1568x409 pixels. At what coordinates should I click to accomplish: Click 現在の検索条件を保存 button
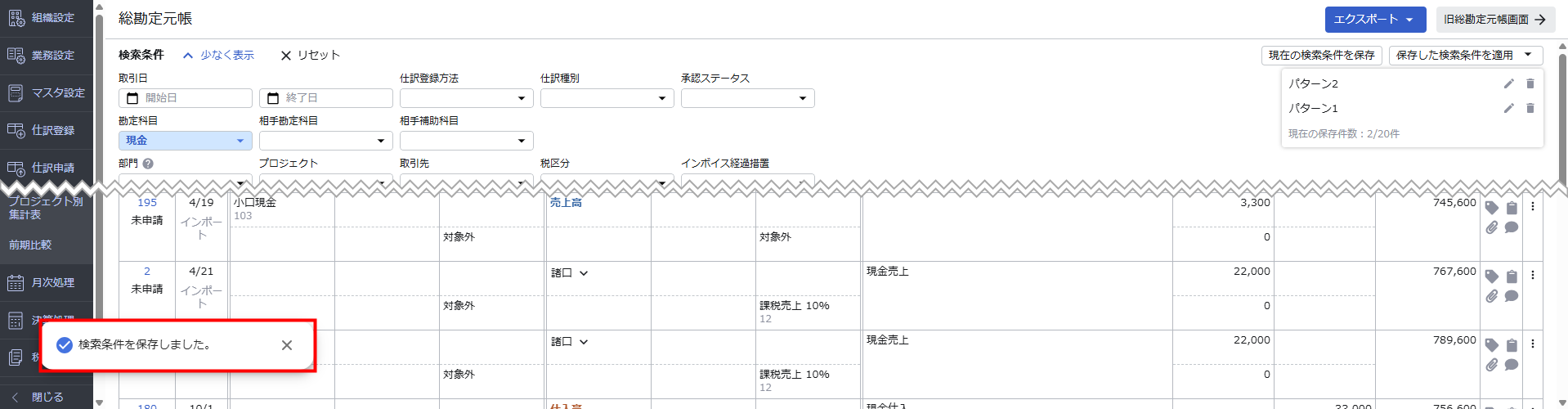(1321, 55)
